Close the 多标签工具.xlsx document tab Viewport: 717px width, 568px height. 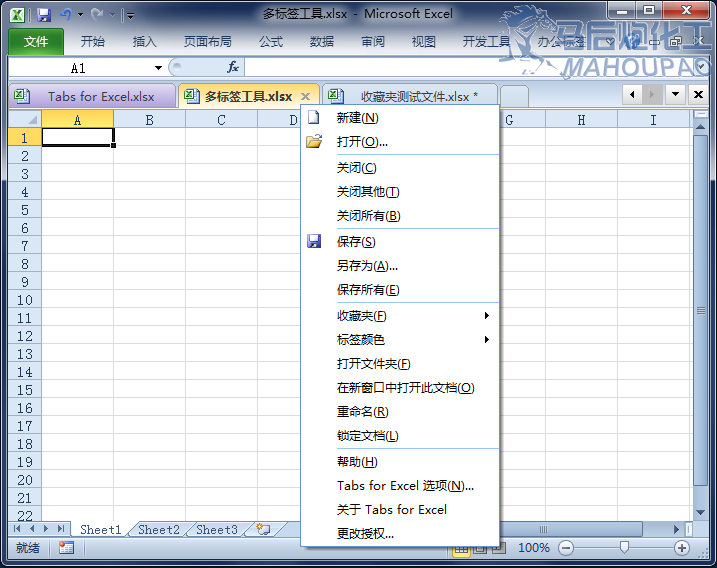click(x=306, y=96)
